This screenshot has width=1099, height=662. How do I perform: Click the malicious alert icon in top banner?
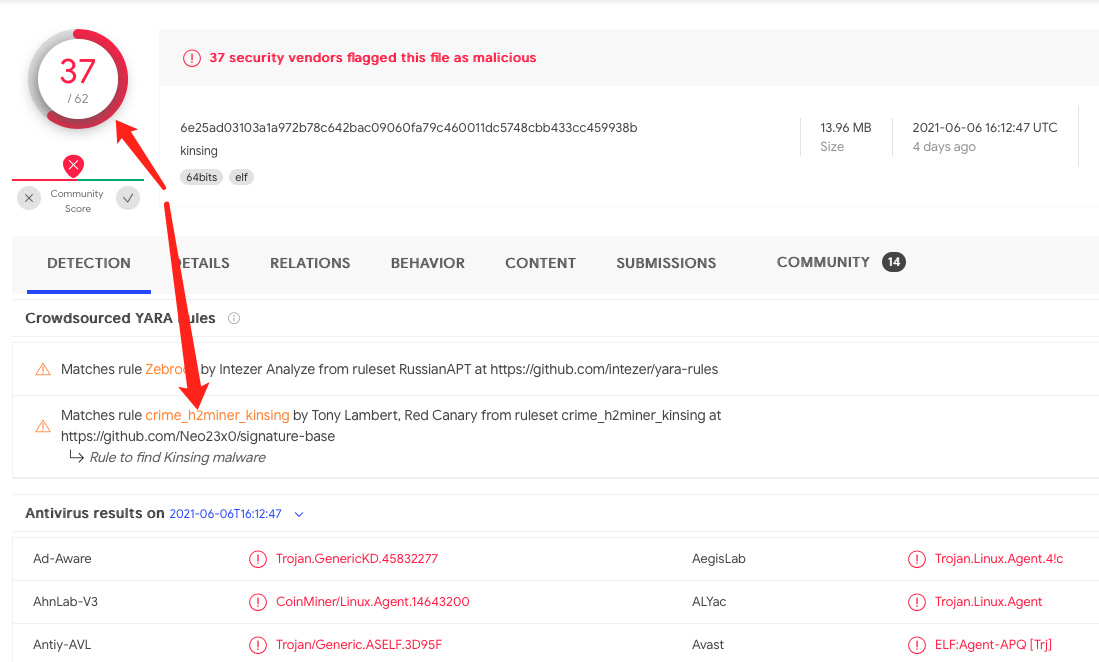[192, 58]
